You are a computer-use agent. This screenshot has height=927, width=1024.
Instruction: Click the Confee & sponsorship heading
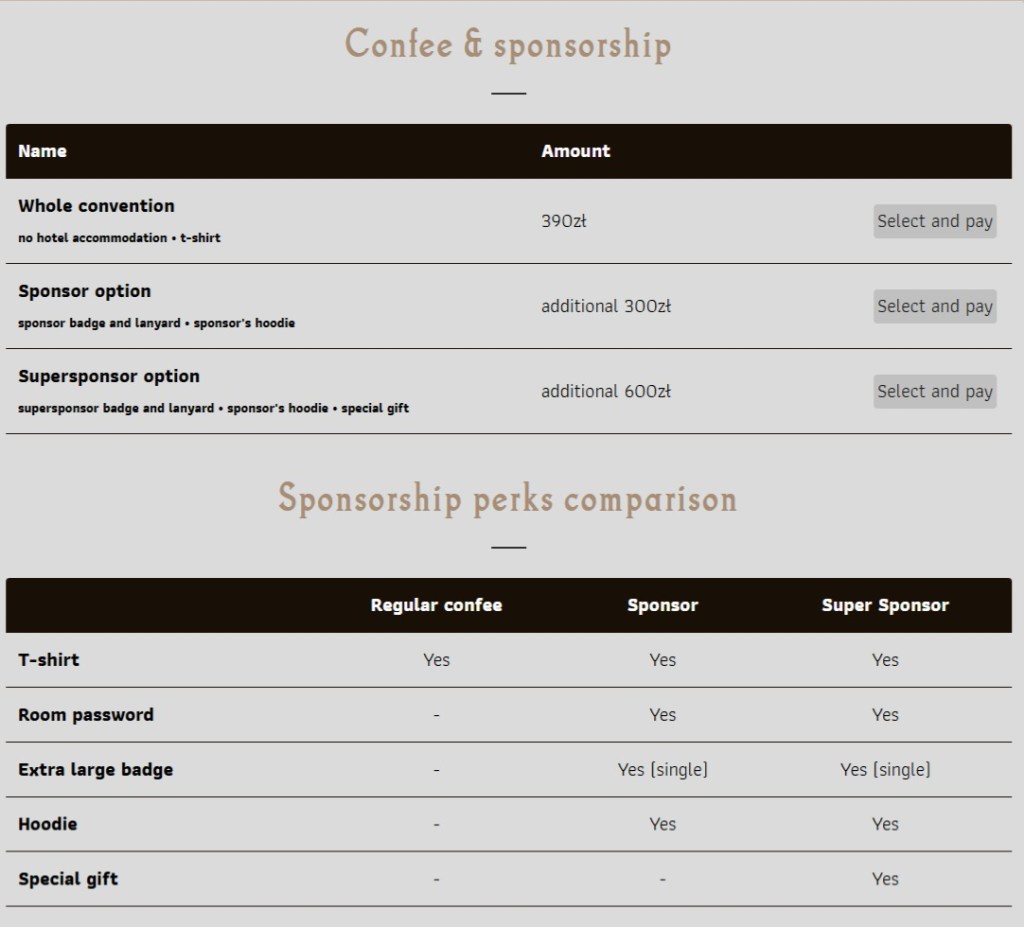coord(508,45)
